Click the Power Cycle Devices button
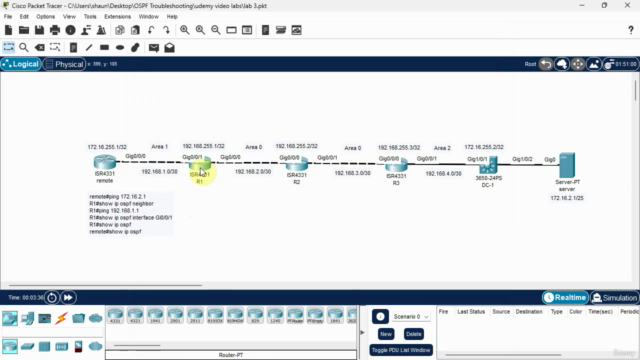 coord(52,298)
